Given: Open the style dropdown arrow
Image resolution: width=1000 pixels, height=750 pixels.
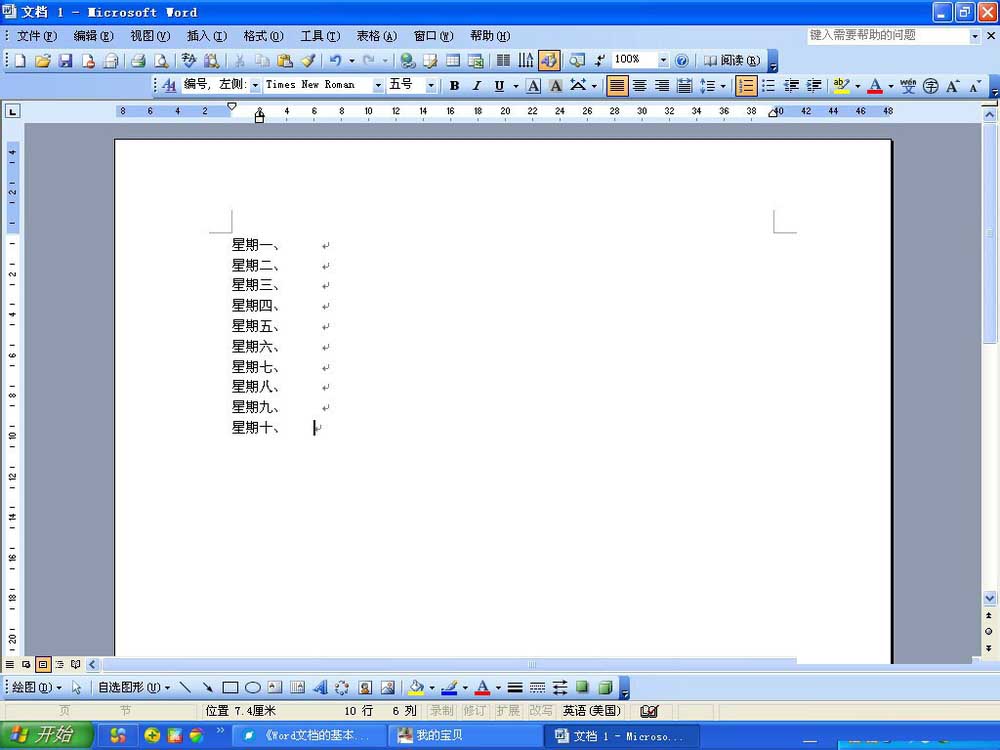Looking at the screenshot, I should [255, 85].
